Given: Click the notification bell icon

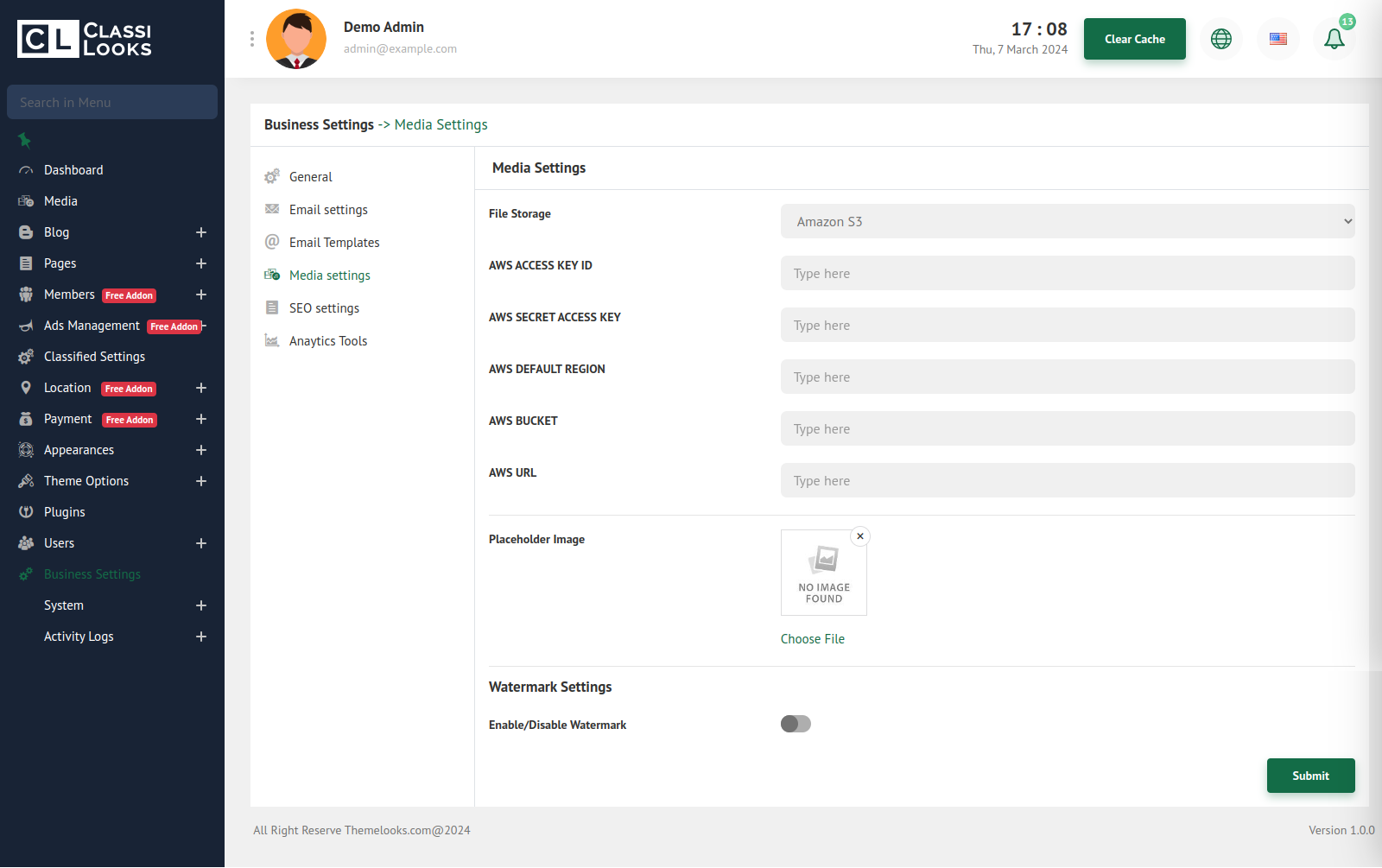Looking at the screenshot, I should 1334,39.
